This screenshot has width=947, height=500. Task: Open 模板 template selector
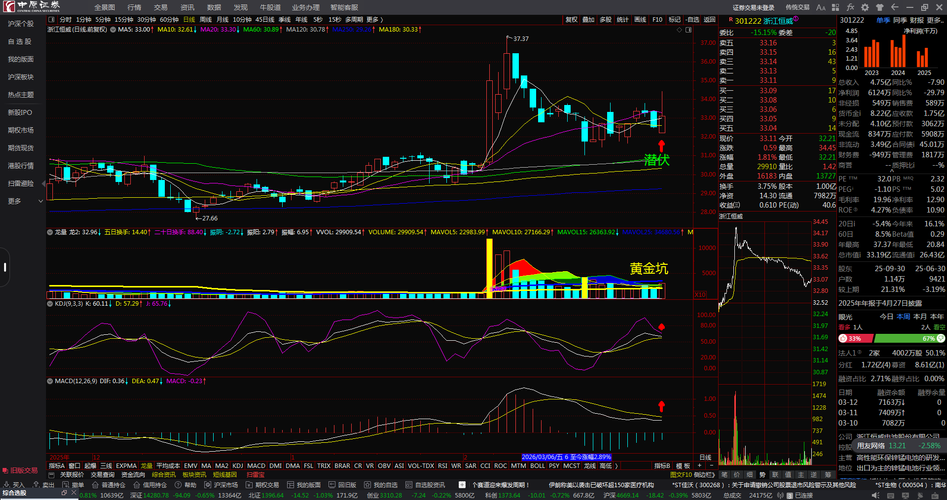pyautogui.click(x=683, y=466)
